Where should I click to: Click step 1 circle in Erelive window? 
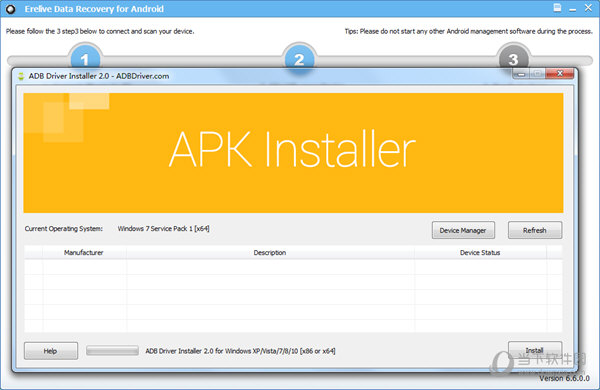pyautogui.click(x=85, y=57)
